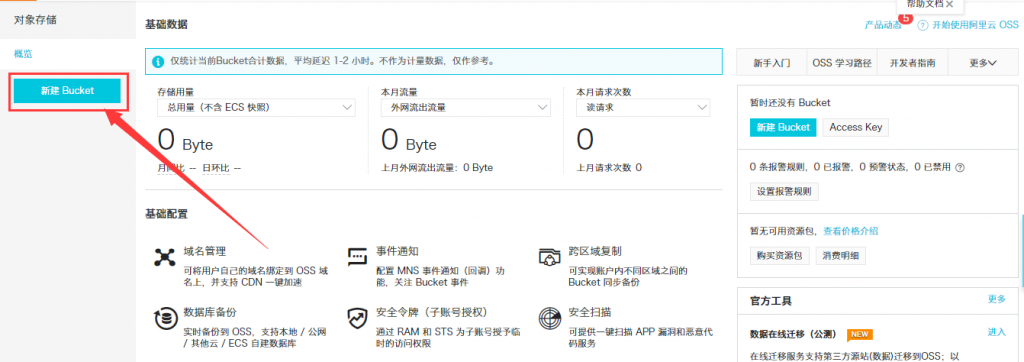Click the 数据在线迁移（公测） title

click(794, 335)
